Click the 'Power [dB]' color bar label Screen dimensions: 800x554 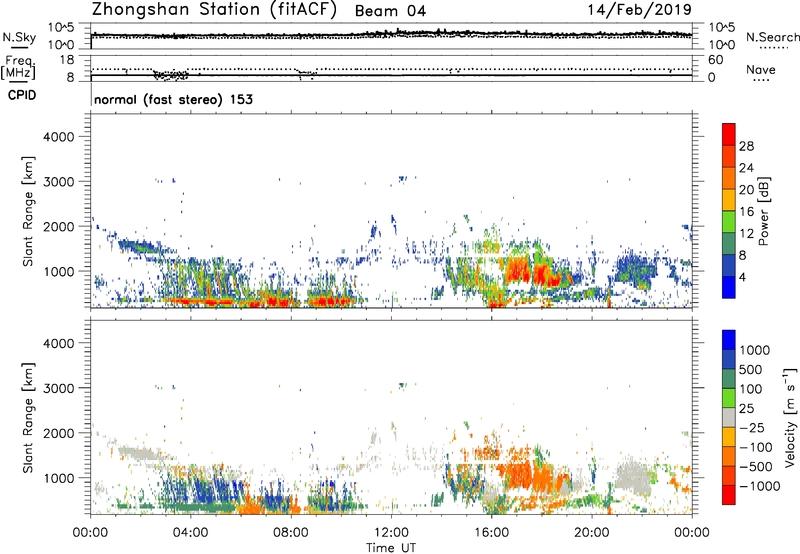[x=764, y=211]
